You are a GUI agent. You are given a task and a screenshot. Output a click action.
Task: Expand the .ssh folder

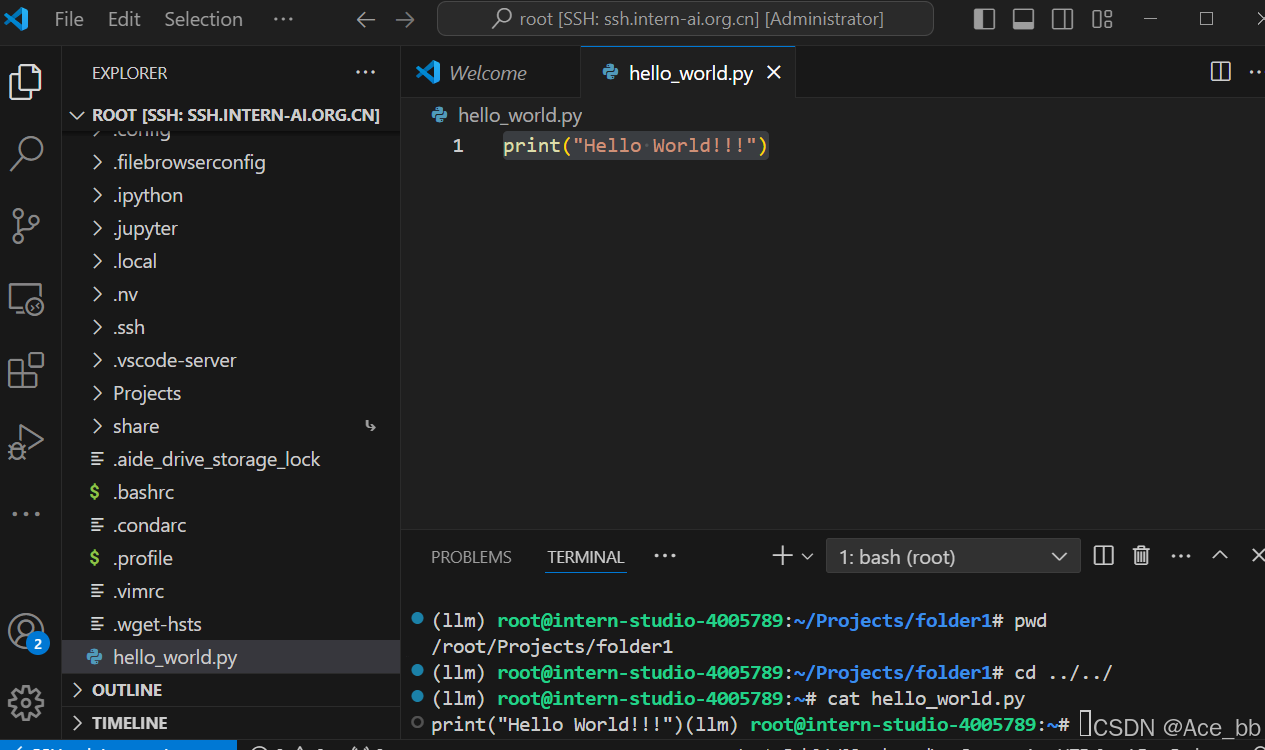[231, 327]
